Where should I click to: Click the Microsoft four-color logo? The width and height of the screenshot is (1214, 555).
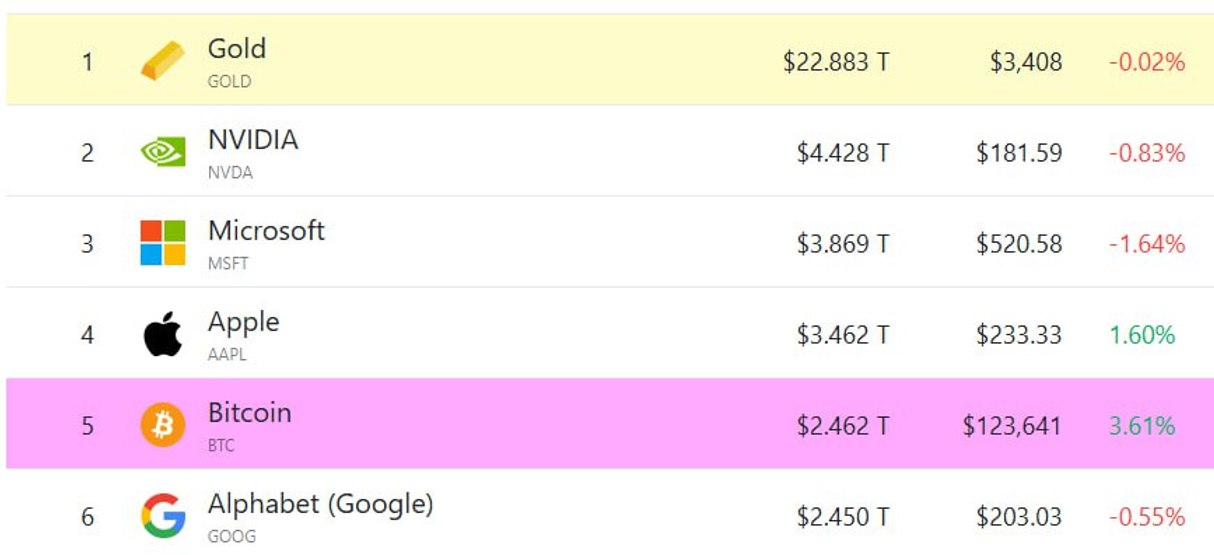(162, 243)
